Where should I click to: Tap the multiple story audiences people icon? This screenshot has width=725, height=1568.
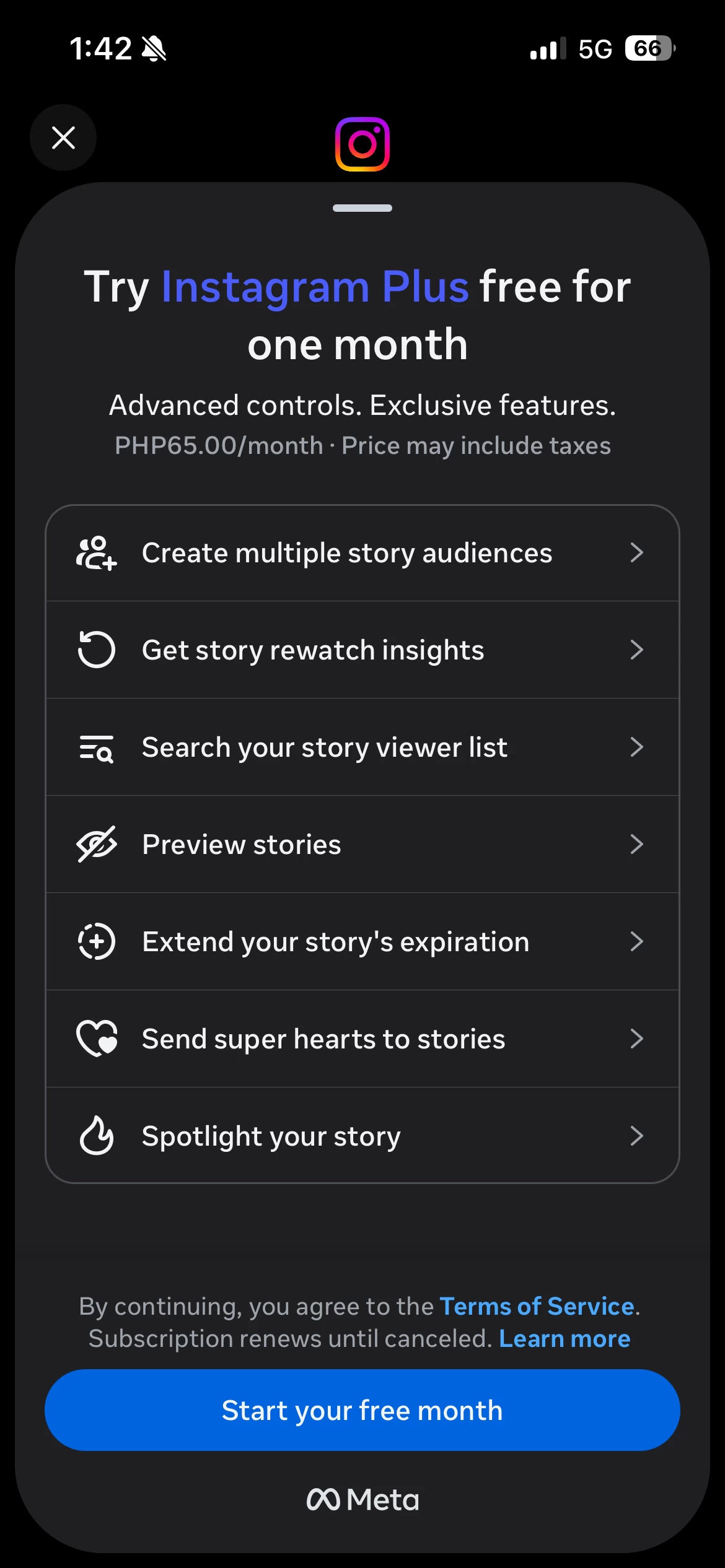pos(96,553)
